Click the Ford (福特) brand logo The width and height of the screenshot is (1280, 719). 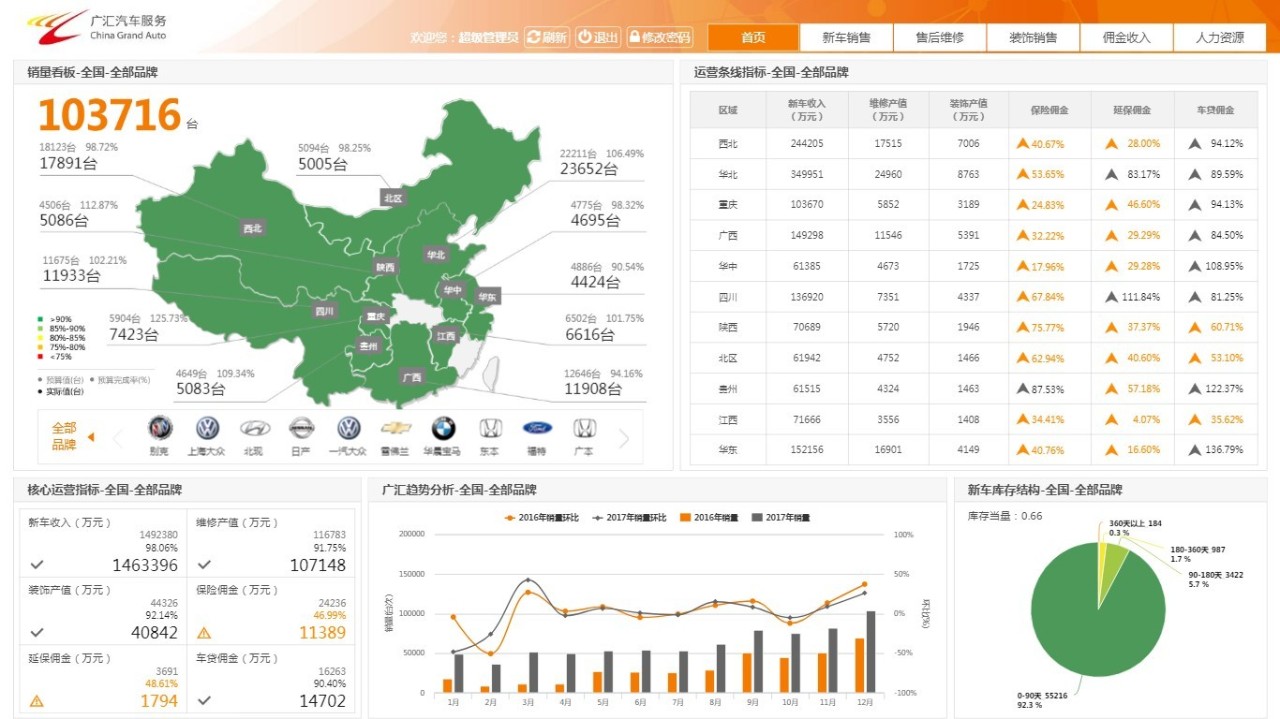point(537,429)
